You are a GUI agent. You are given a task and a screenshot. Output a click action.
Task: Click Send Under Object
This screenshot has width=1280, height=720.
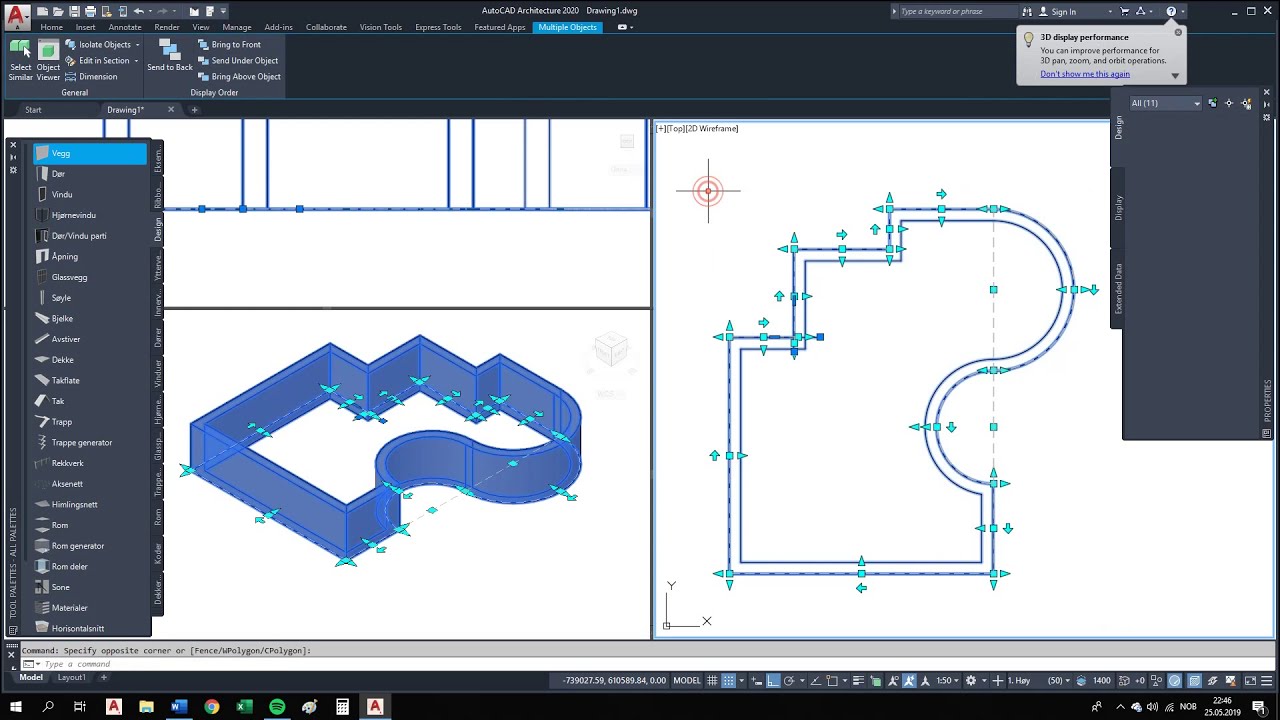238,61
